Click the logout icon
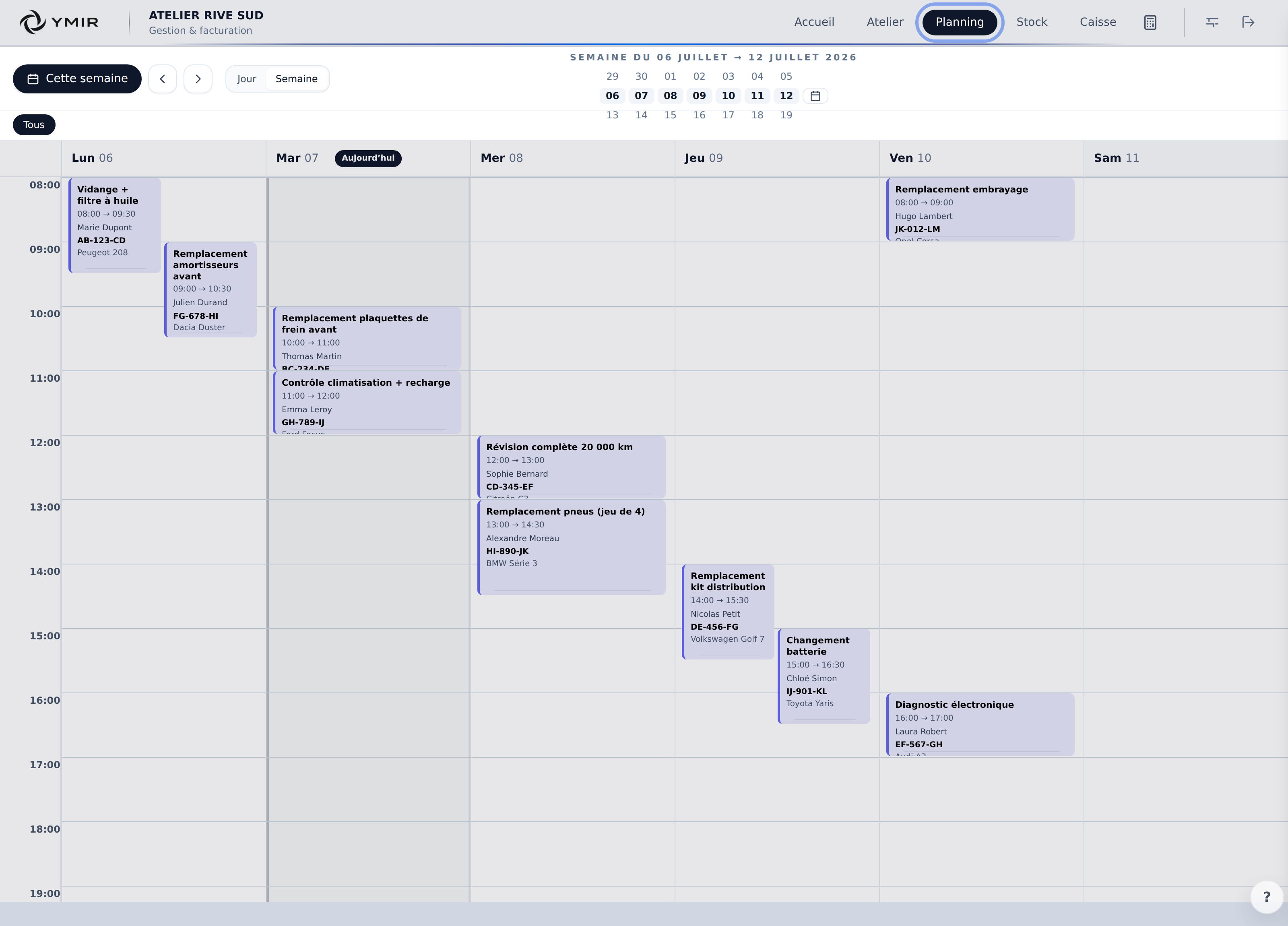 pyautogui.click(x=1248, y=22)
